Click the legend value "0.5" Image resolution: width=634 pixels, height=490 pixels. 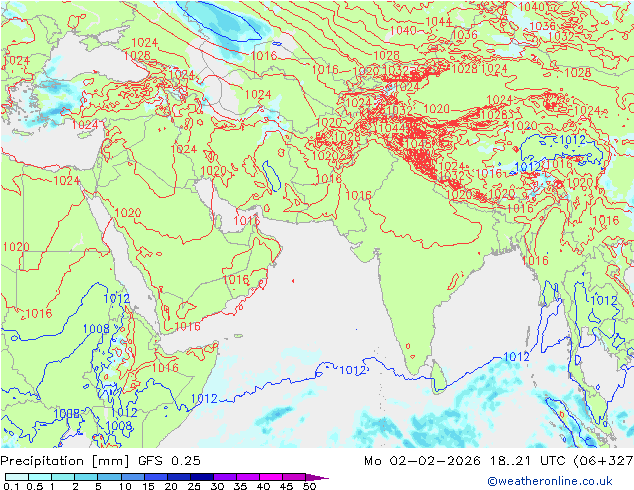(35, 486)
